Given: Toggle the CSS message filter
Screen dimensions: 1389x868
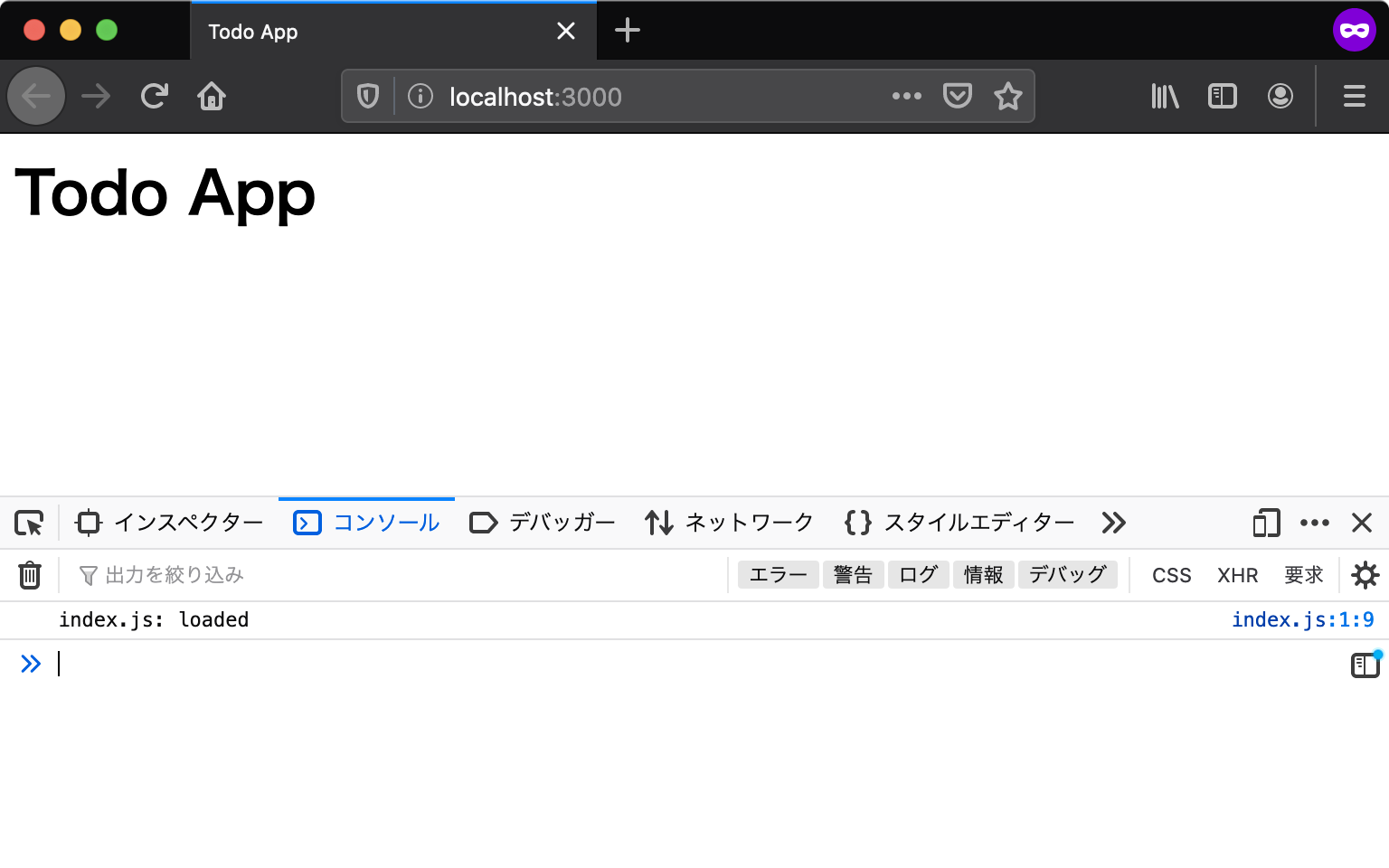Looking at the screenshot, I should point(1170,574).
